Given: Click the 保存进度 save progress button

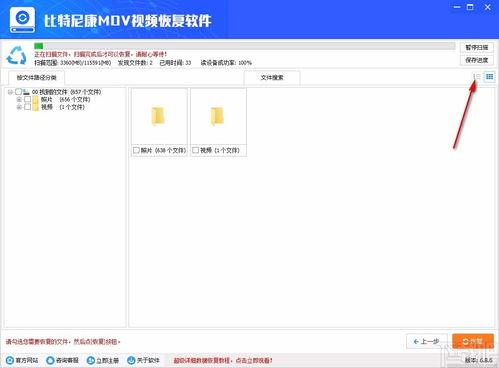Looking at the screenshot, I should click(477, 60).
